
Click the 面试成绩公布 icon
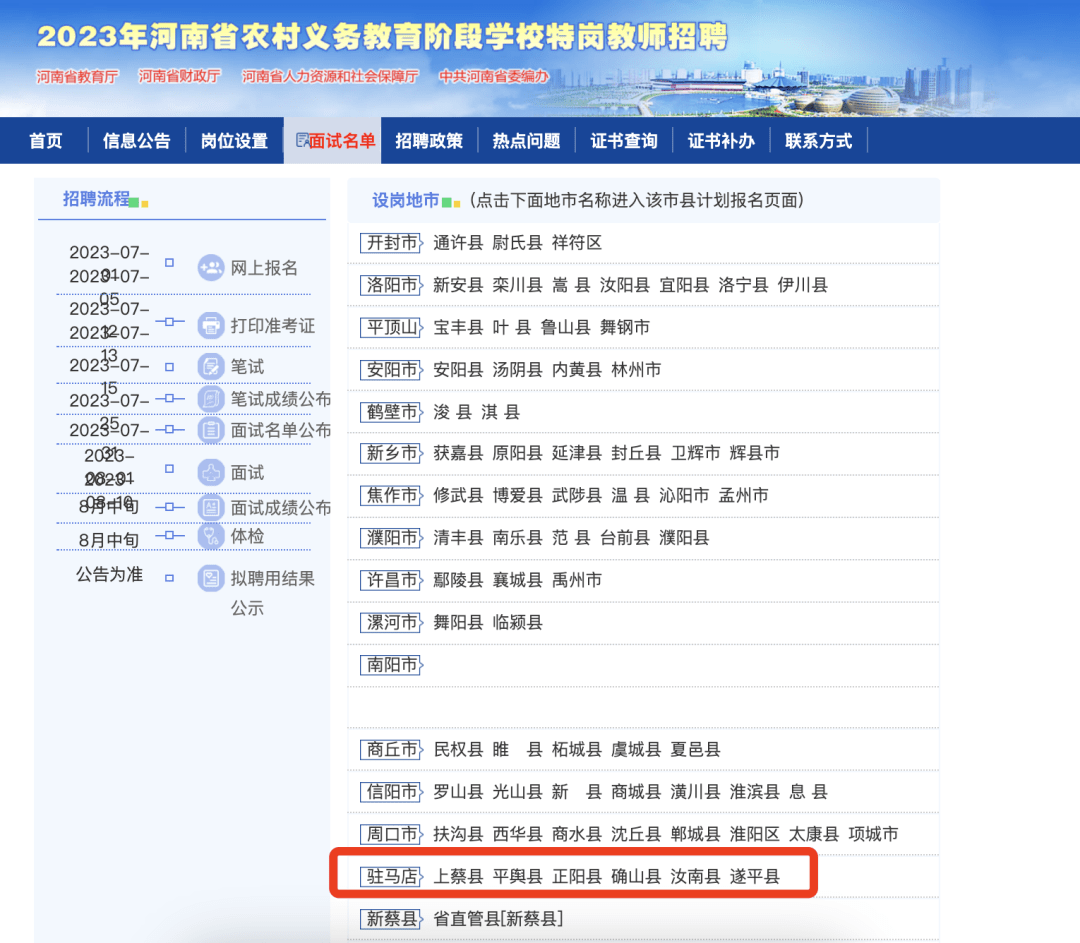pos(211,508)
